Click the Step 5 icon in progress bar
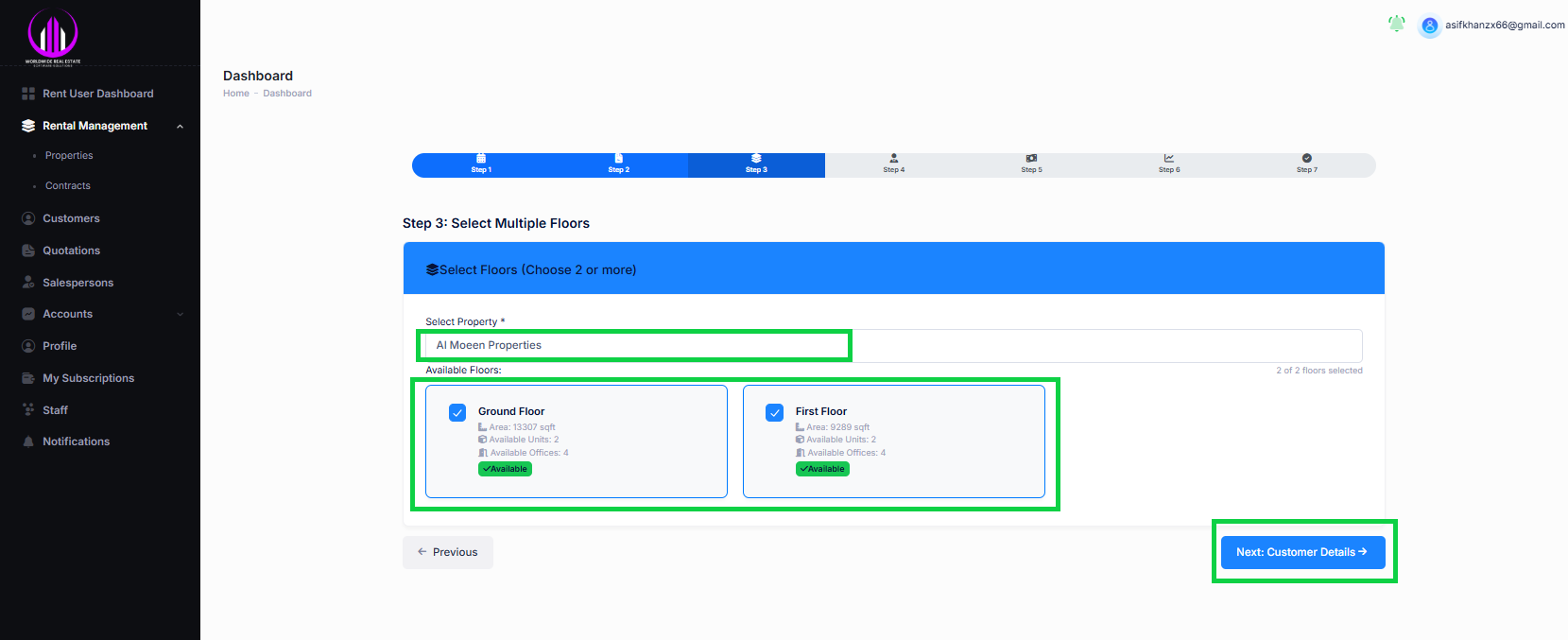The width and height of the screenshot is (1568, 640). point(1031,159)
